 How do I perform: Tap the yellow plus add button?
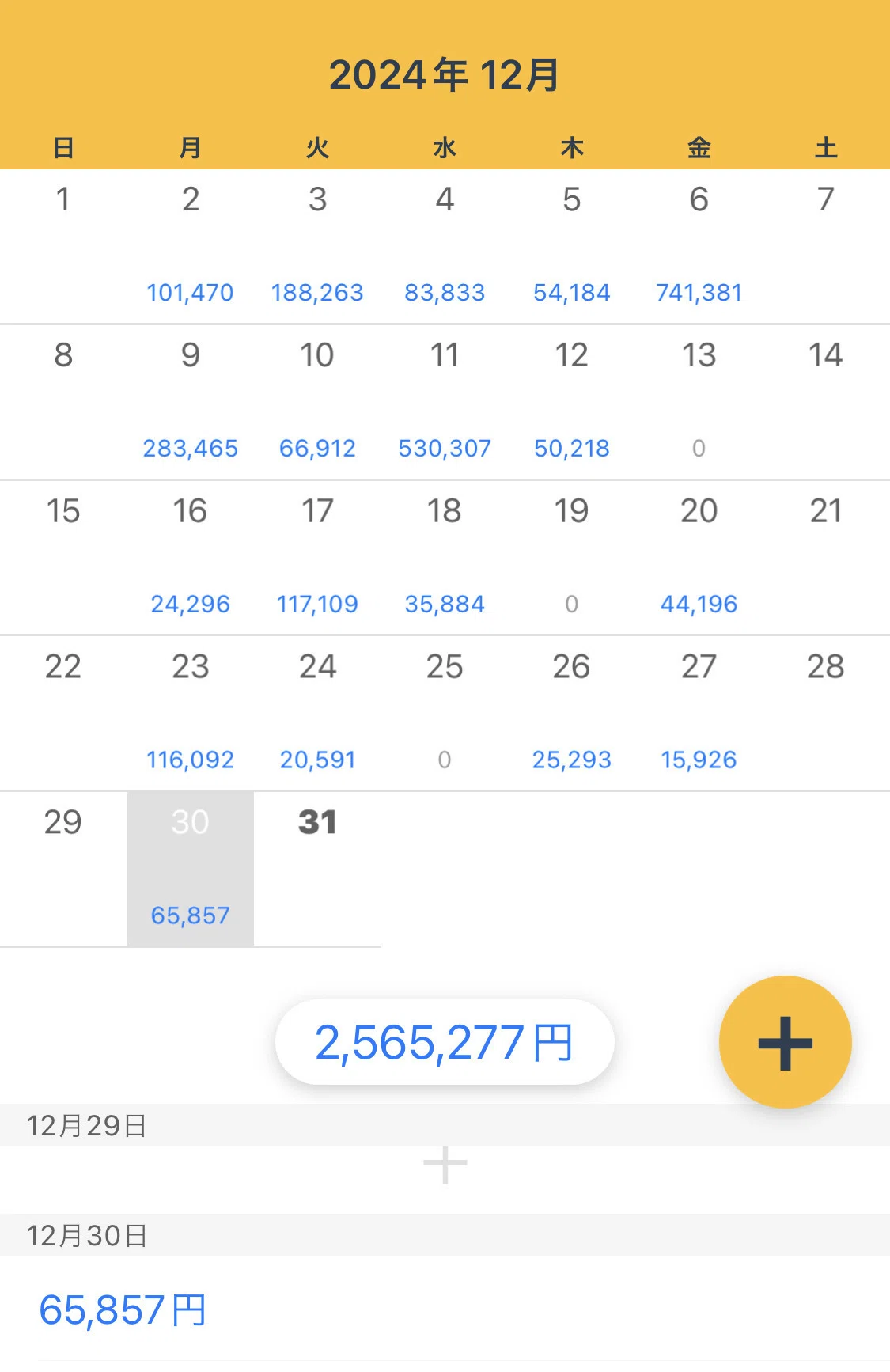point(785,1042)
